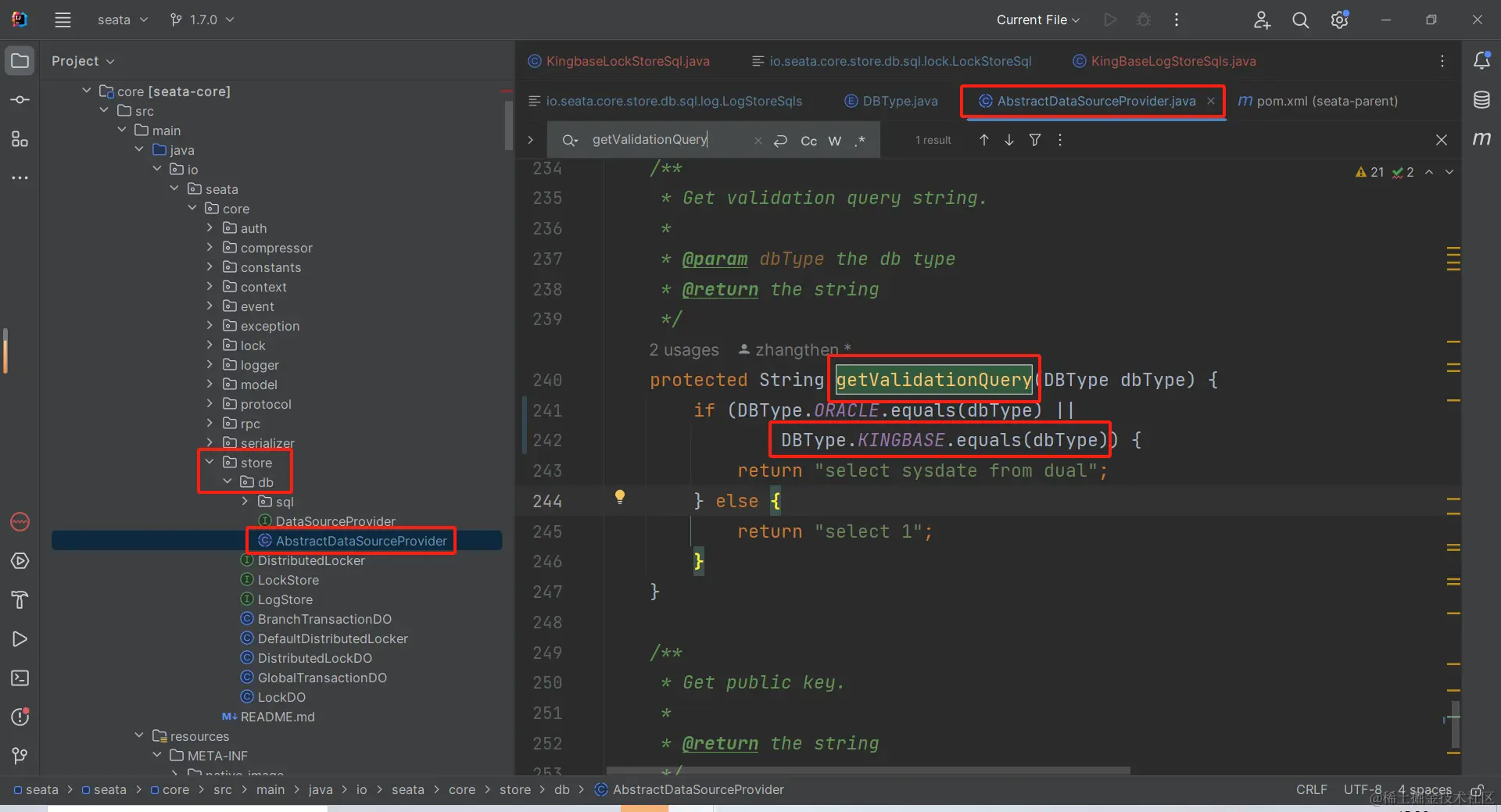Collapse the resources folder
The width and height of the screenshot is (1501, 812).
tap(139, 735)
